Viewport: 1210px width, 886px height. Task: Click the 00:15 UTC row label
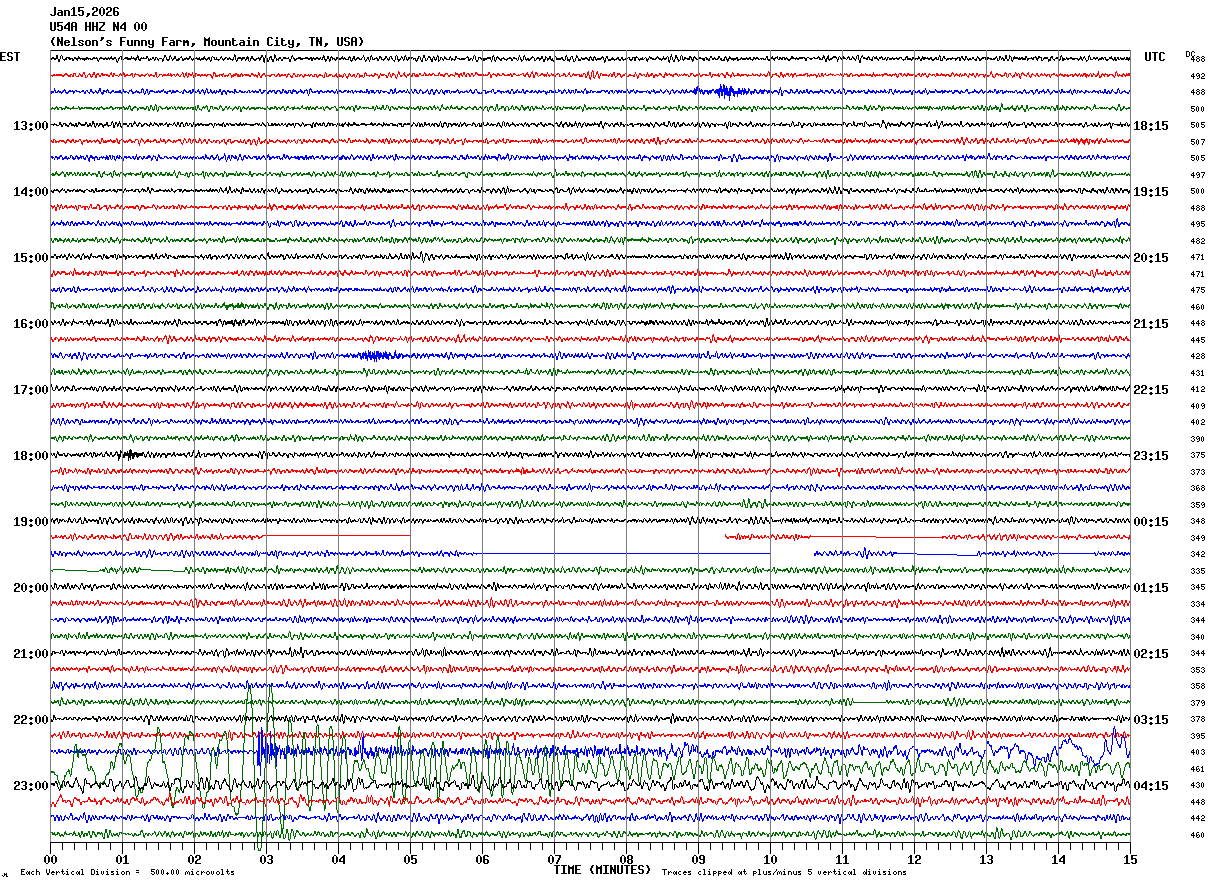pos(1150,522)
